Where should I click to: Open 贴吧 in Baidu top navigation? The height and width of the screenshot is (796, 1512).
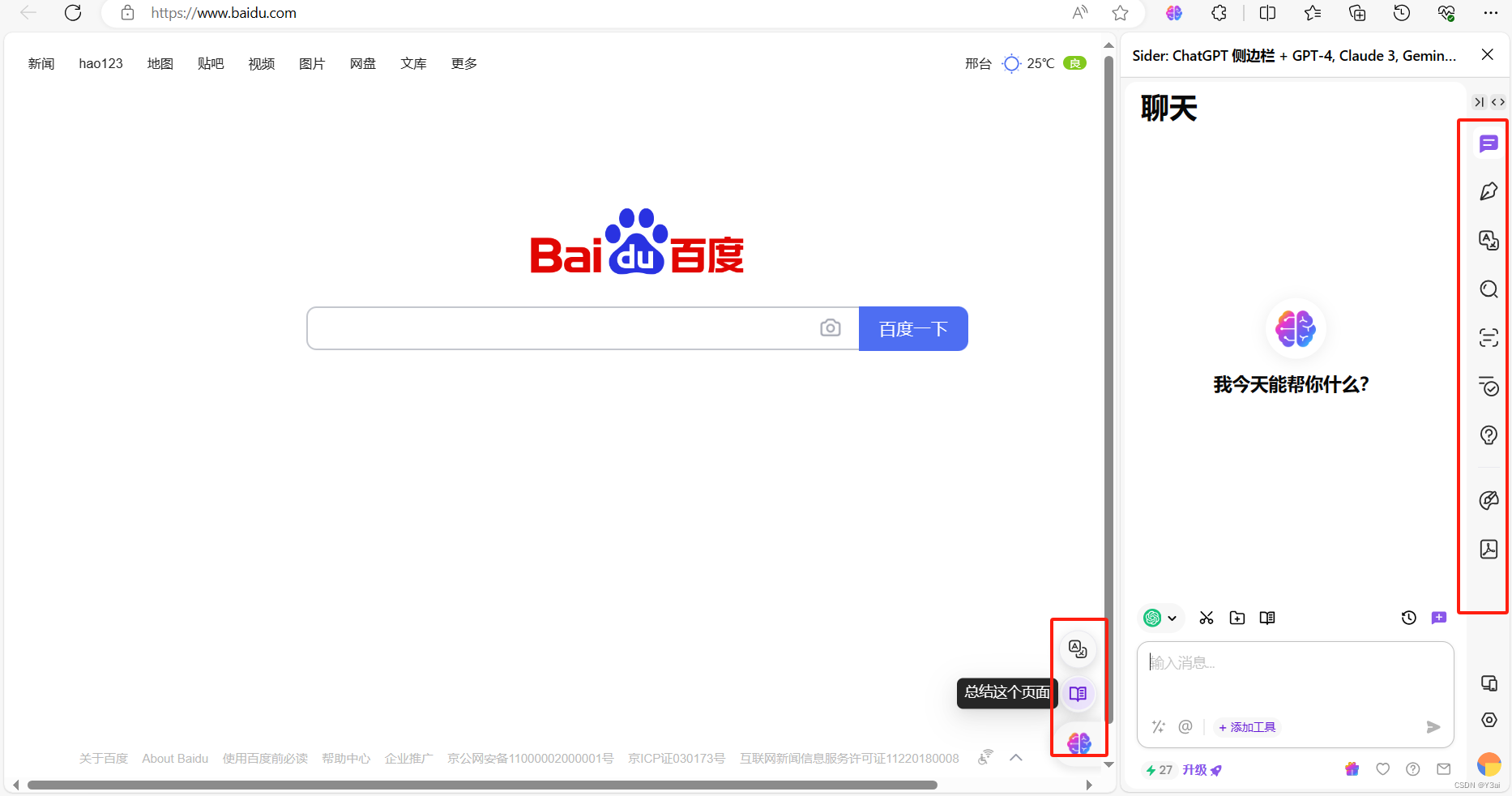tap(211, 63)
